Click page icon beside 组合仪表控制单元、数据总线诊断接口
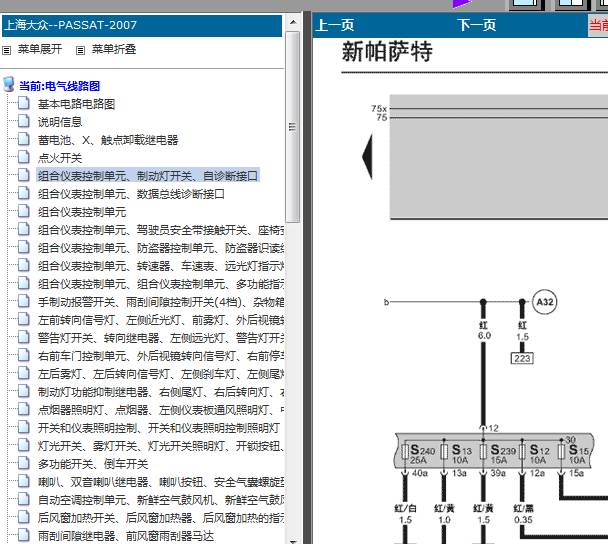This screenshot has width=608, height=544. [24, 193]
